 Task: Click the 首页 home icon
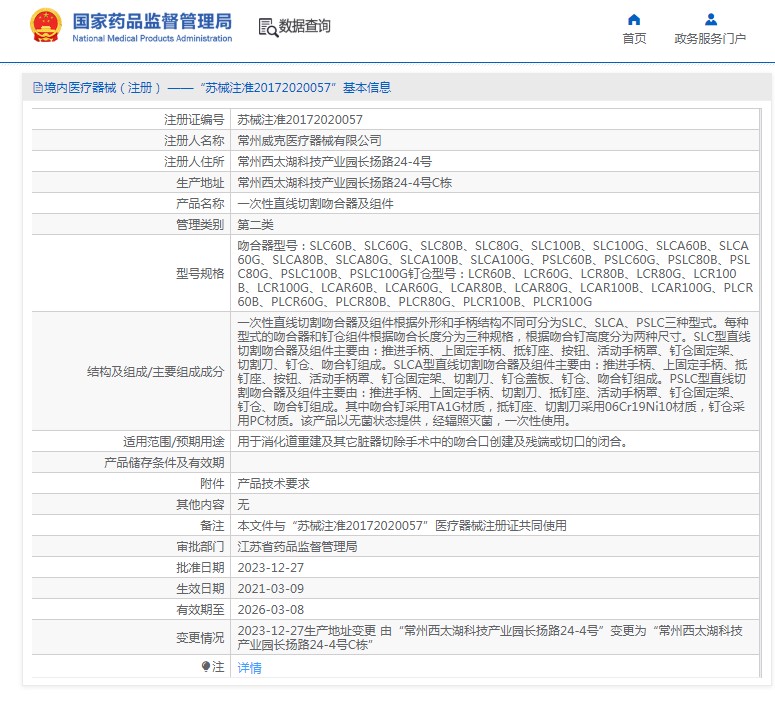click(x=634, y=20)
